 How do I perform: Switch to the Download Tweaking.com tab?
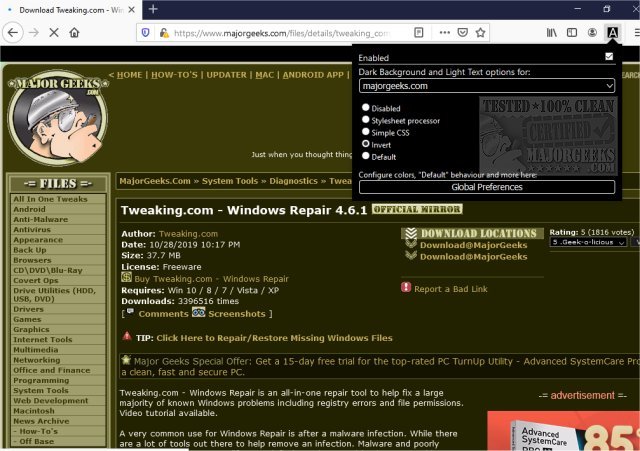(70, 10)
